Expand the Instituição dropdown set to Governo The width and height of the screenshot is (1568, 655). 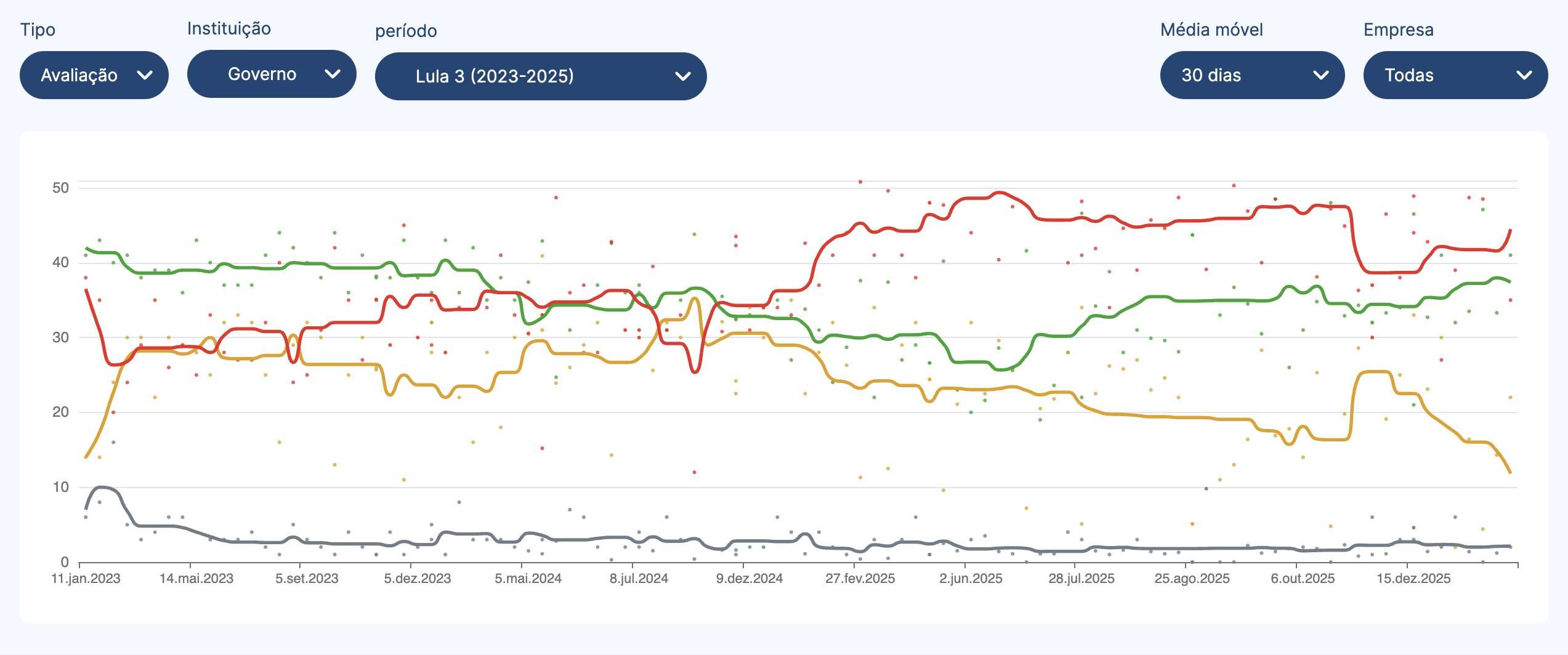pyautogui.click(x=271, y=74)
